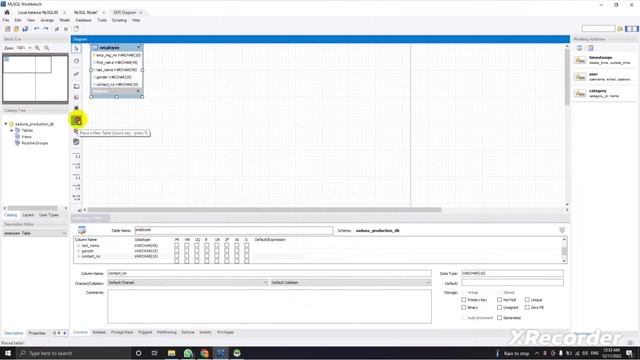Tick the Zero Fill checkbox
640x360 pixels.
(527, 307)
